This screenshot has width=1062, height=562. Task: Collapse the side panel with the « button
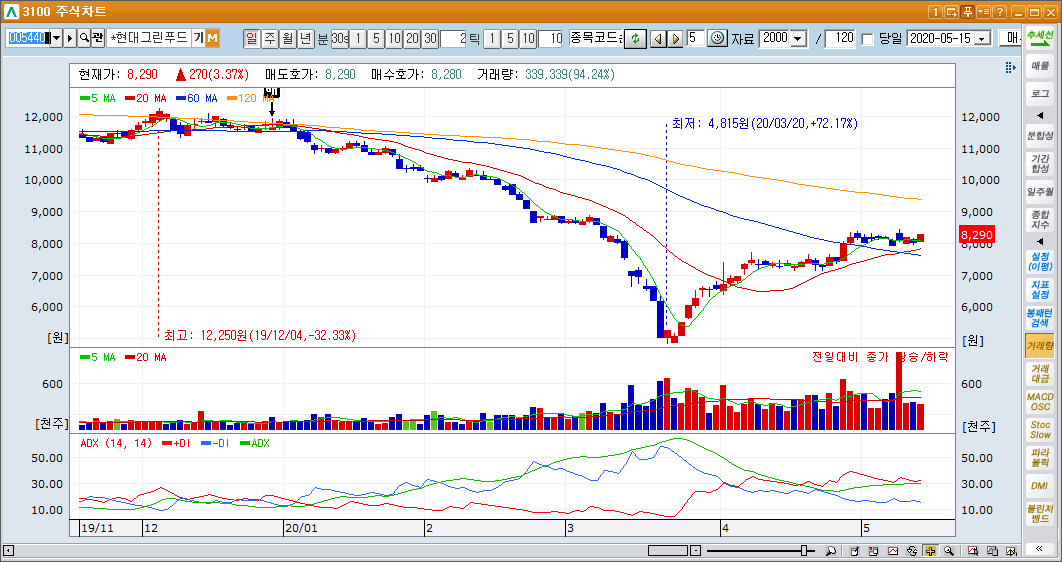1040,548
